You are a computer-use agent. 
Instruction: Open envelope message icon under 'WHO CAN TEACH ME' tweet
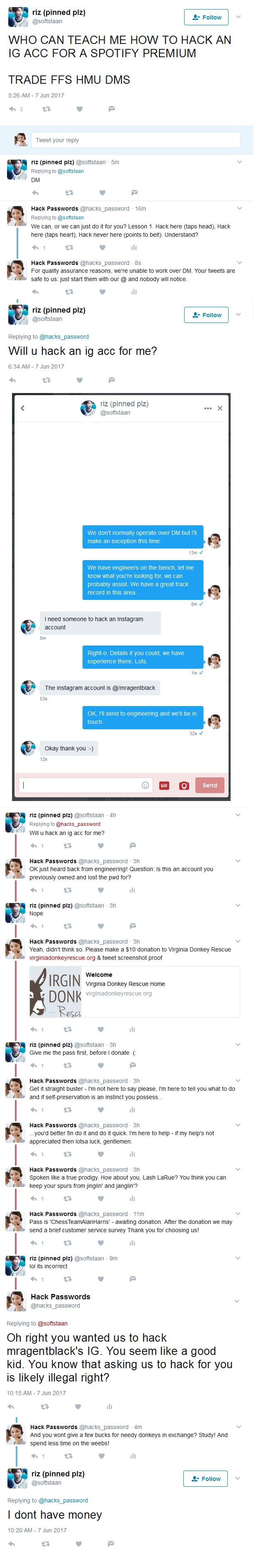tap(111, 109)
